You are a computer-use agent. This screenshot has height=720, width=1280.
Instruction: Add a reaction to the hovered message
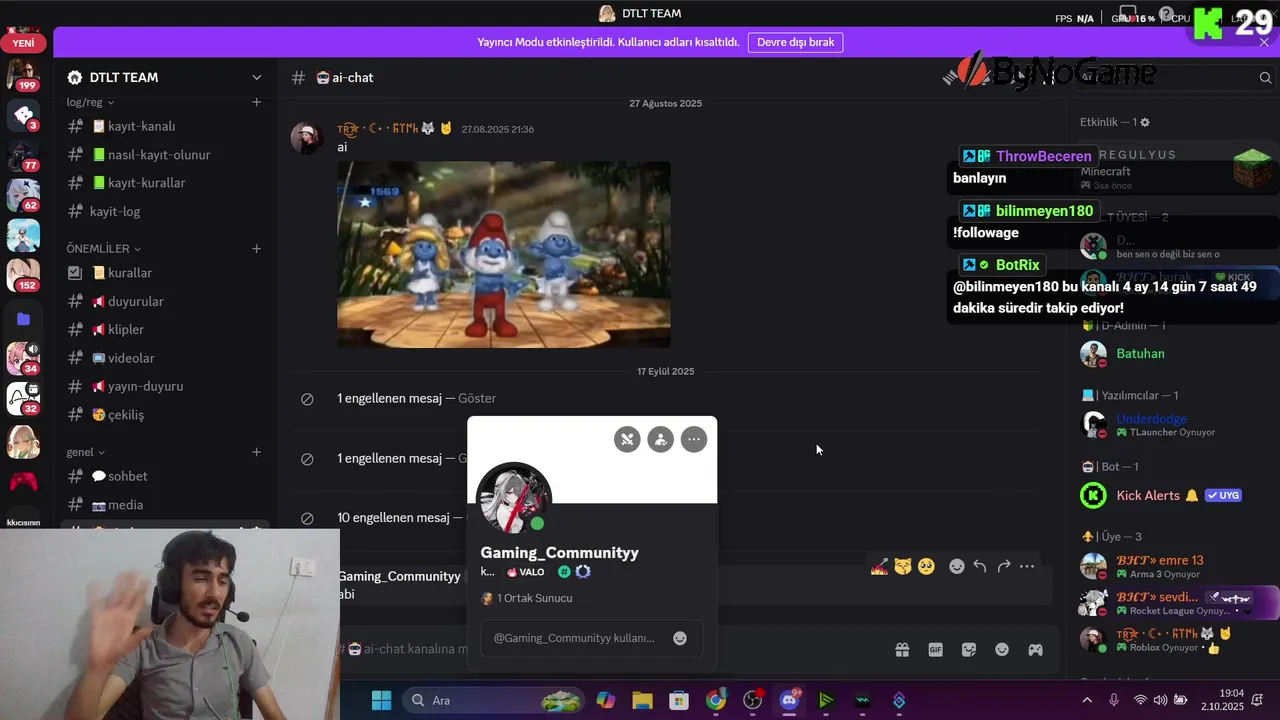click(956, 567)
